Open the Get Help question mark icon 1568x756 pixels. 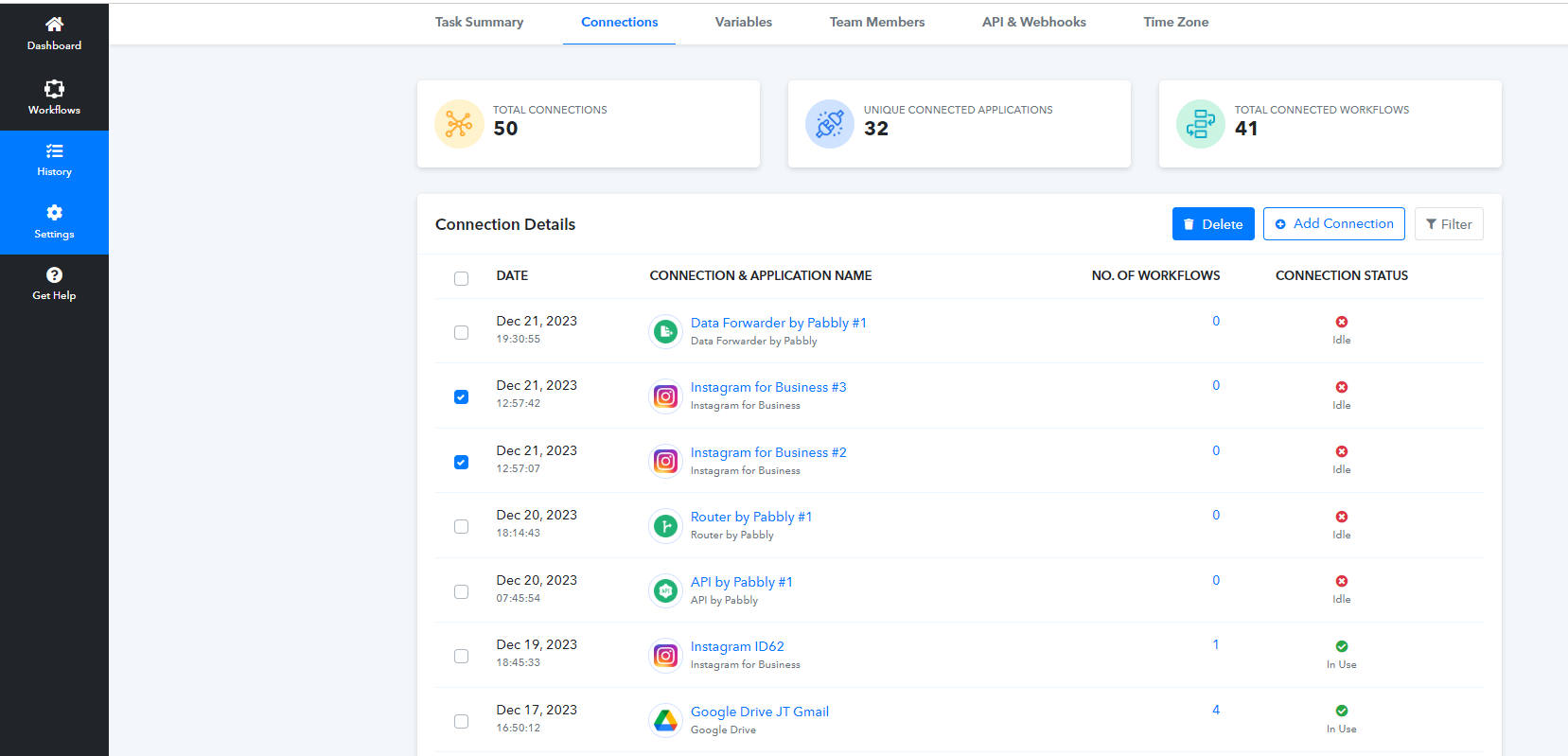click(54, 274)
